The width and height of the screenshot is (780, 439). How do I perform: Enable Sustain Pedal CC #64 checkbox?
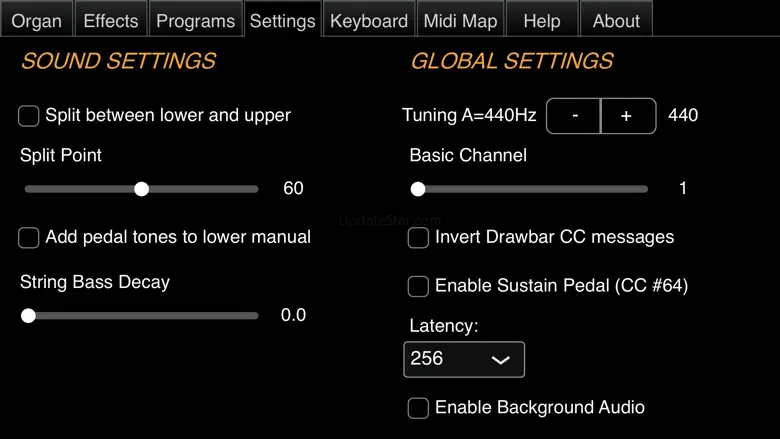click(418, 287)
